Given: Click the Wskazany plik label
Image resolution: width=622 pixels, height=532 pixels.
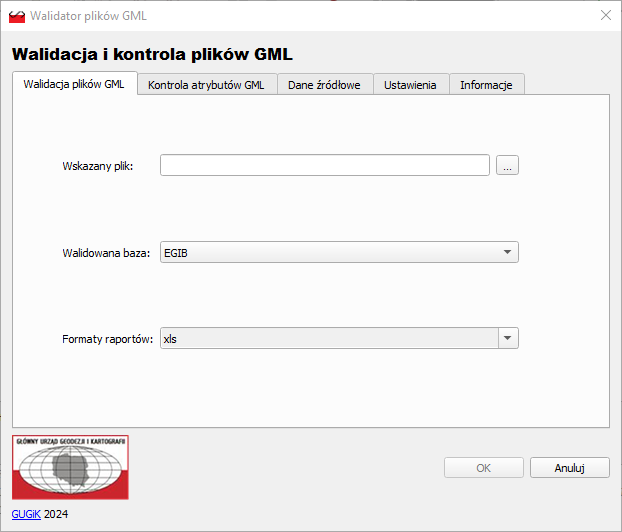Looking at the screenshot, I should pyautogui.click(x=97, y=166).
